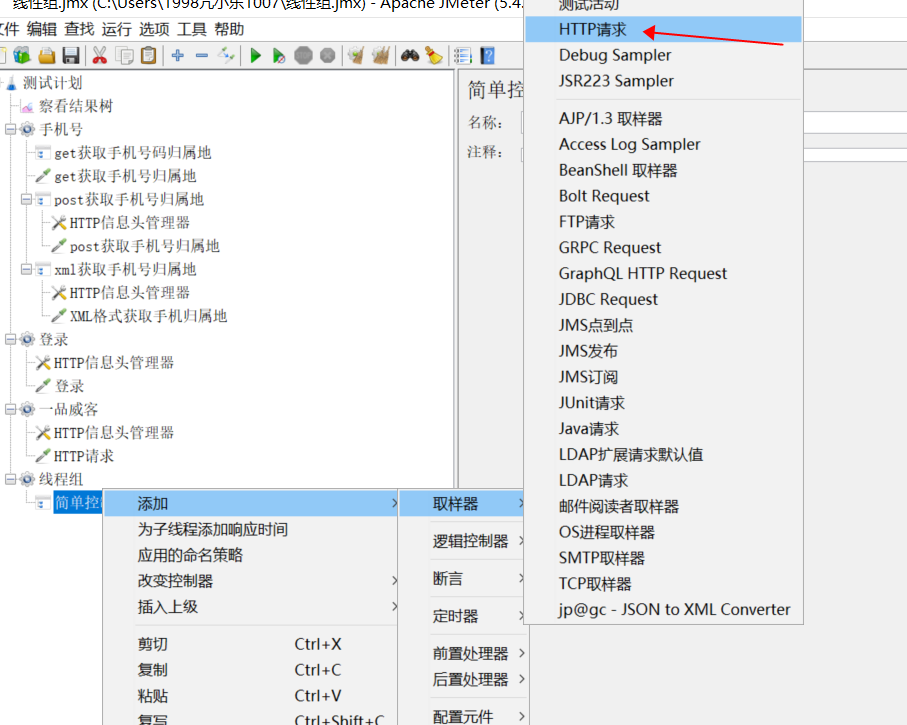The width and height of the screenshot is (907, 725).
Task: Choose 应用的命名策略
Action: (x=251, y=555)
